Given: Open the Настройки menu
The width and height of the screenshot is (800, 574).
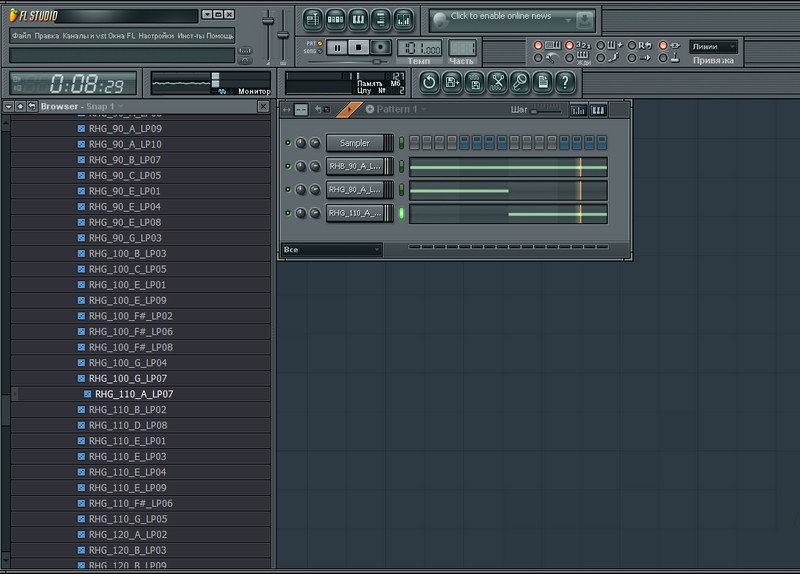Looking at the screenshot, I should tap(154, 35).
